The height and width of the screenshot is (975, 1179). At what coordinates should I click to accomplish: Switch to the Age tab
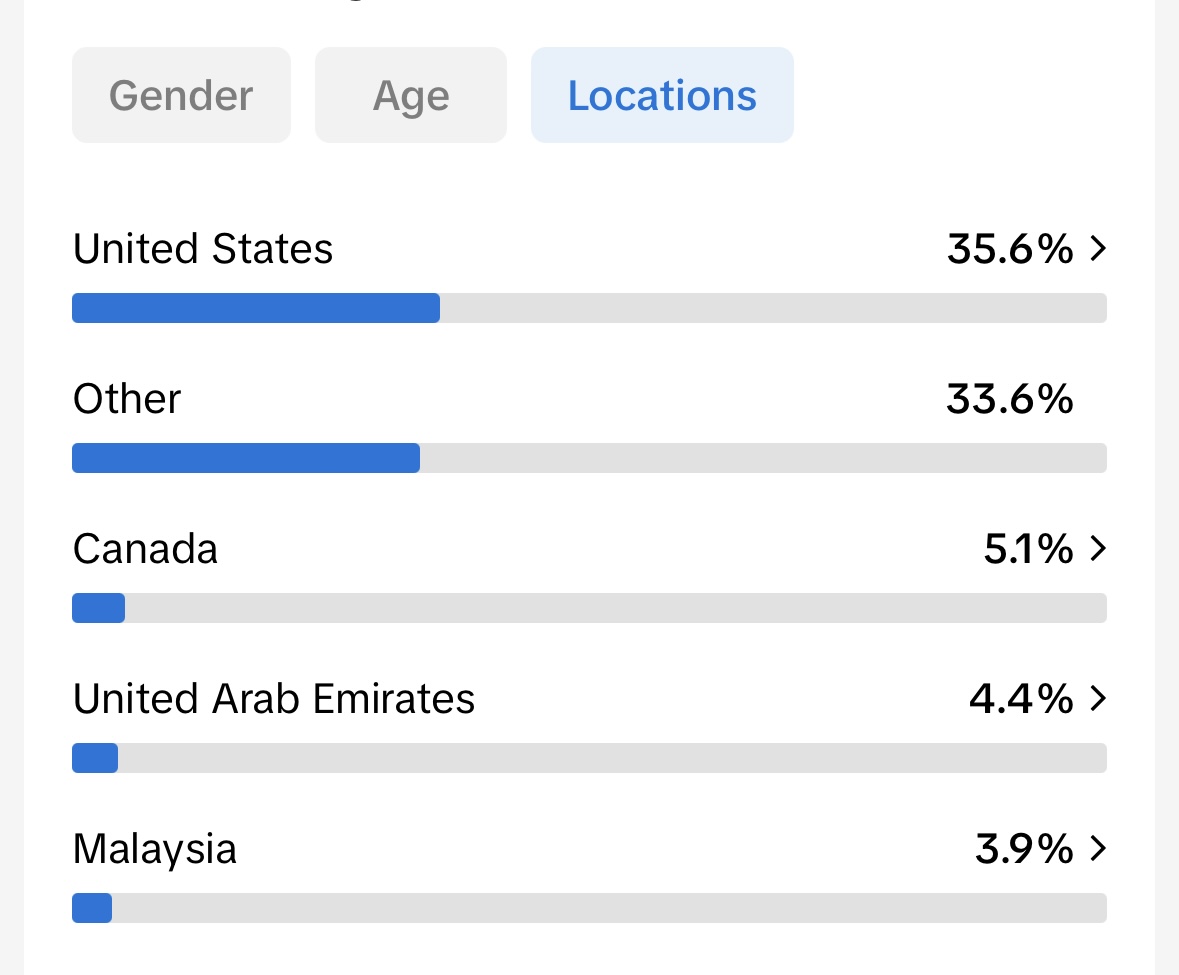click(x=411, y=95)
